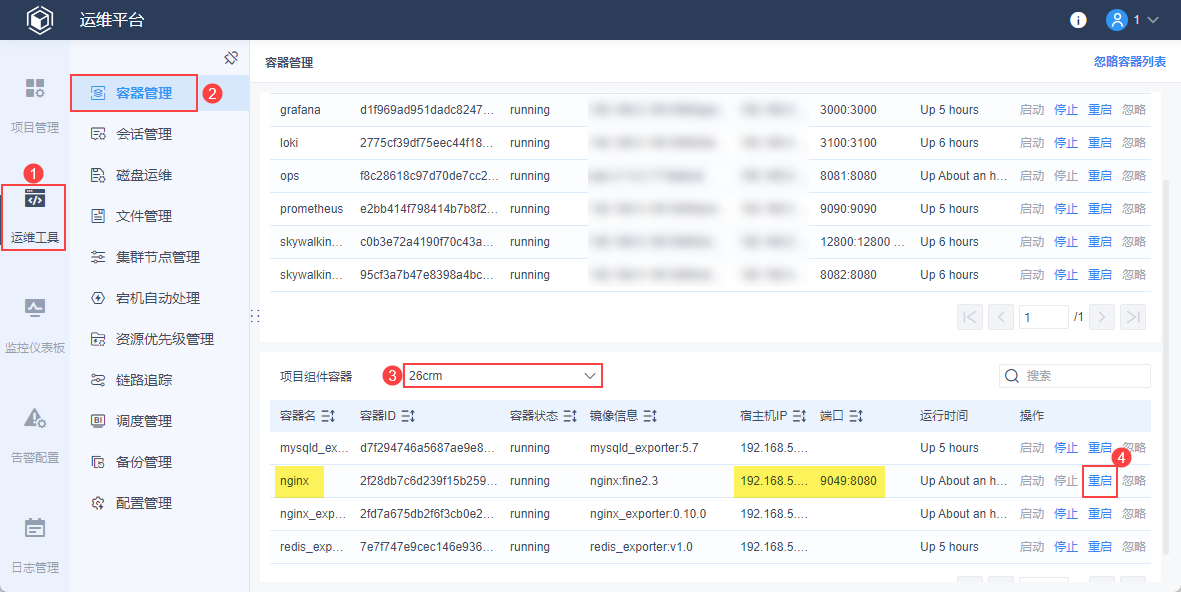This screenshot has width=1181, height=592.
Task: Open 项目管理 in left sidebar
Action: pyautogui.click(x=35, y=105)
